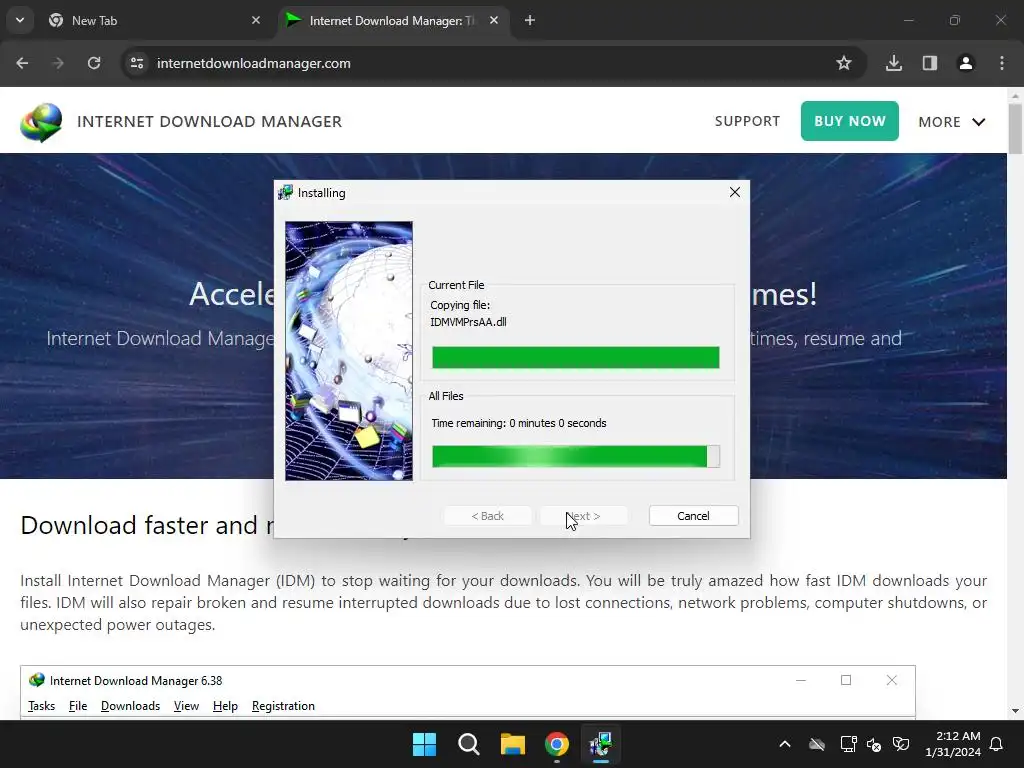Click the browser back arrow
The width and height of the screenshot is (1024, 768).
tap(22, 63)
